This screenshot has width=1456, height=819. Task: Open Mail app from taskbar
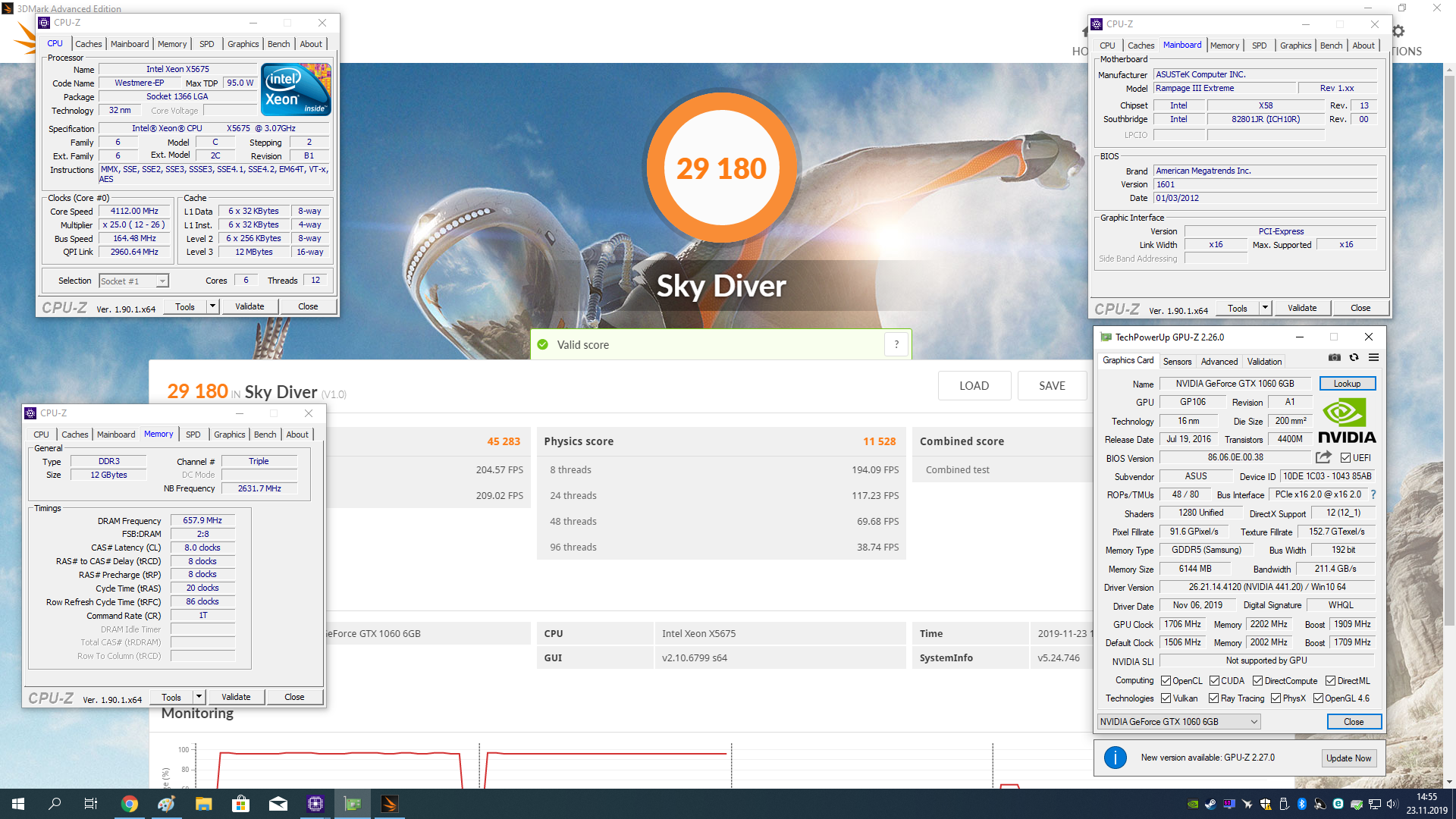coord(278,804)
